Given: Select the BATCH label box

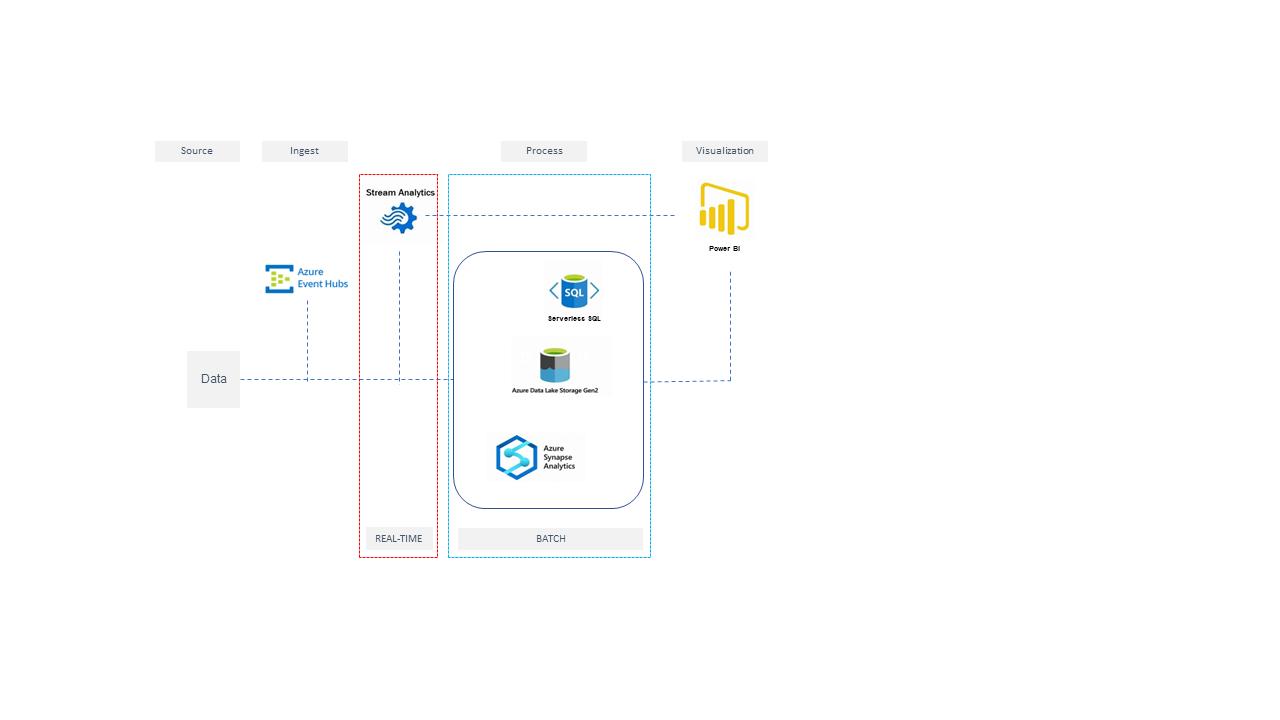Looking at the screenshot, I should (551, 539).
